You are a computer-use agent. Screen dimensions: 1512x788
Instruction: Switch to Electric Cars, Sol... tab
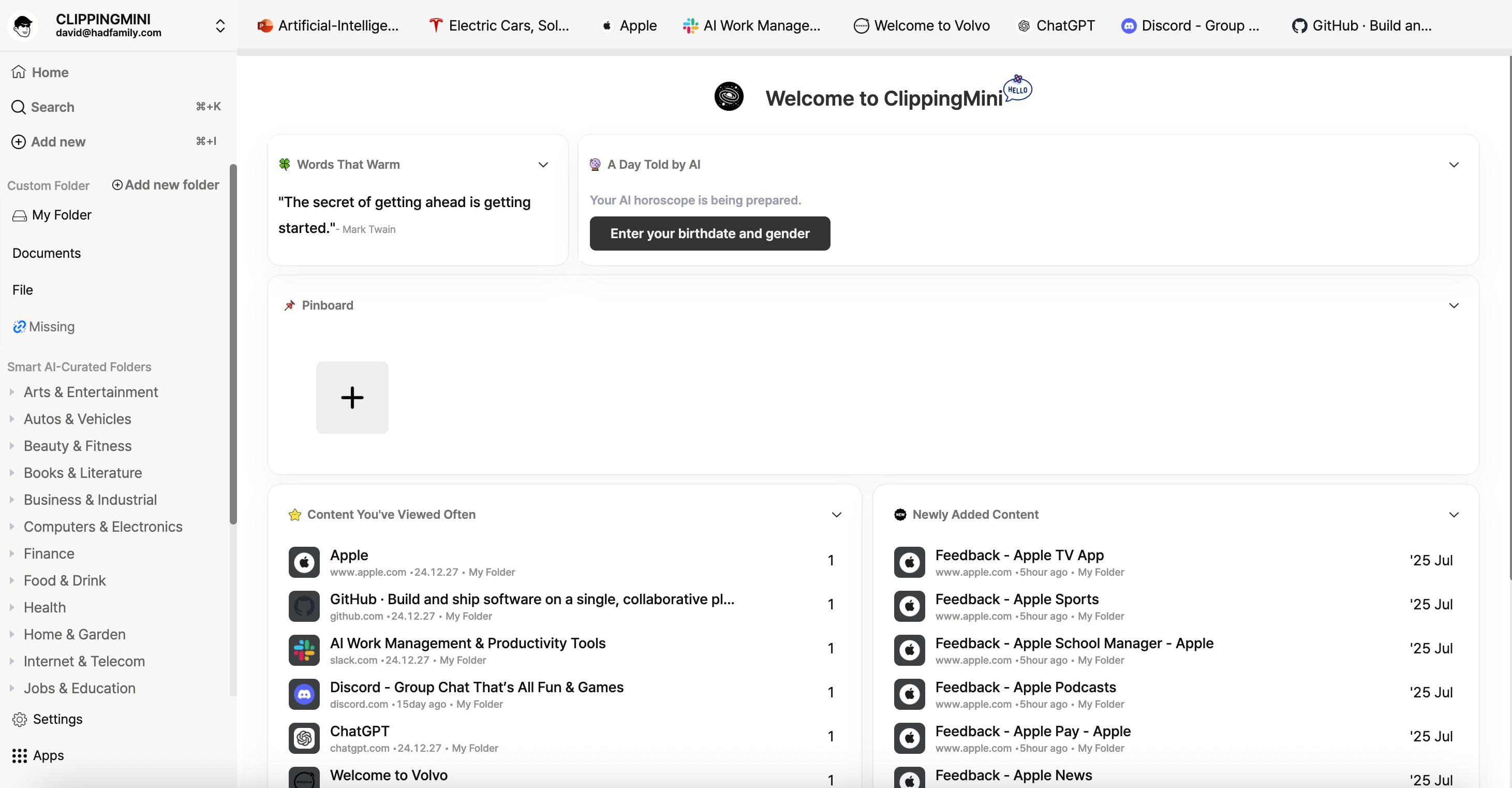click(499, 25)
